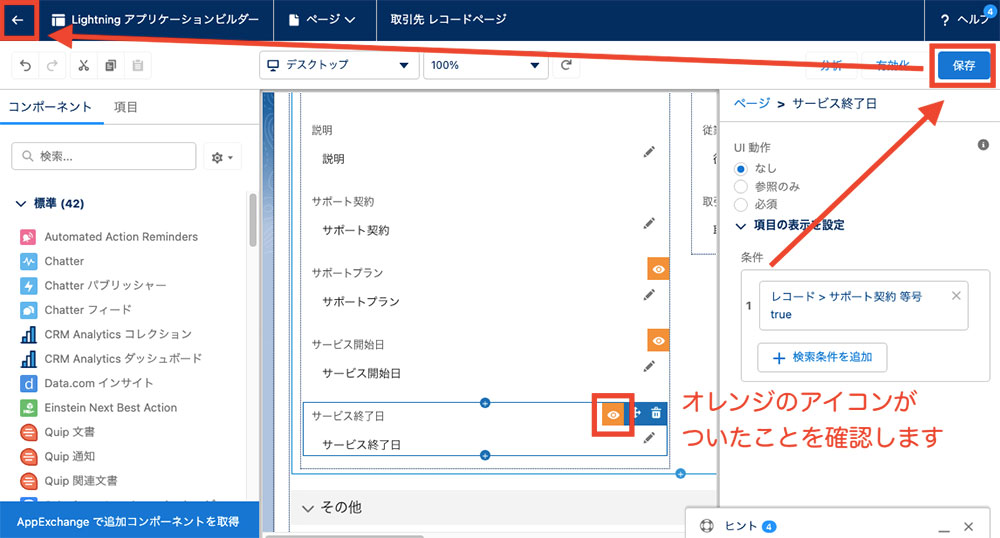The height and width of the screenshot is (538, 1000).
Task: Click the 有効化 button
Action: coord(892,65)
